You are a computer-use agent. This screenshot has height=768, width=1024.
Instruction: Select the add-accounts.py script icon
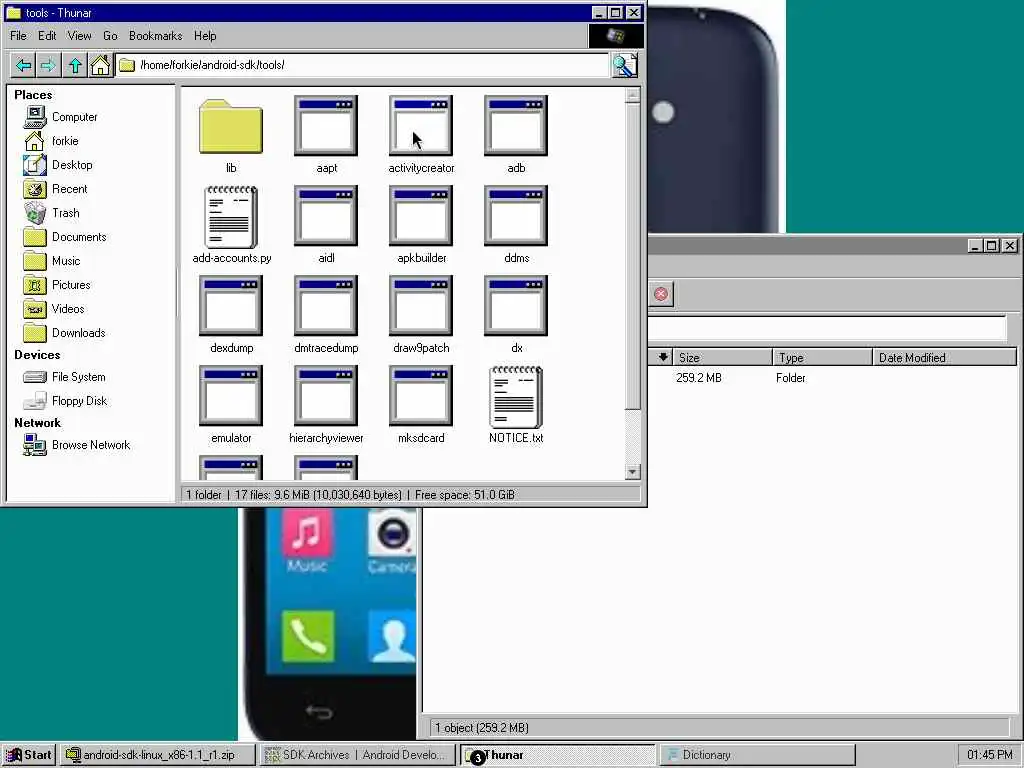click(231, 217)
